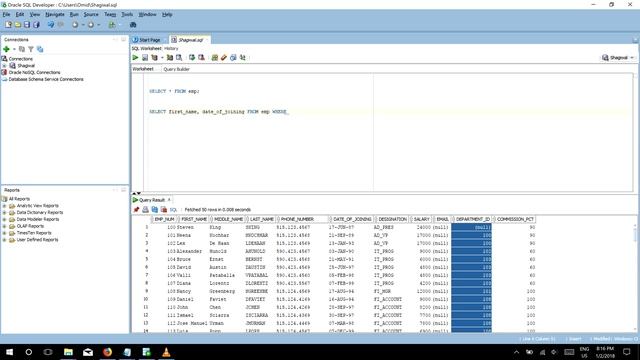Click the Commit icon in worksheet toolbar

tap(192, 58)
